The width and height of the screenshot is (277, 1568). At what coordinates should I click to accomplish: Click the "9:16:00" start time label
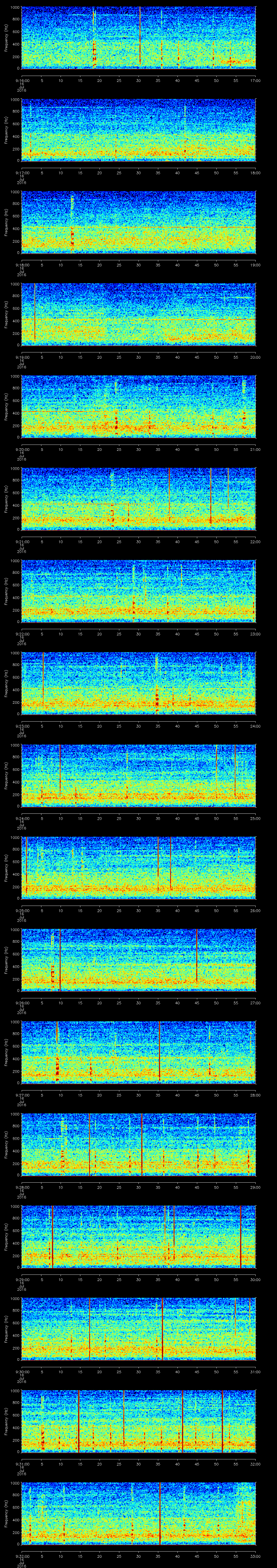(x=22, y=80)
